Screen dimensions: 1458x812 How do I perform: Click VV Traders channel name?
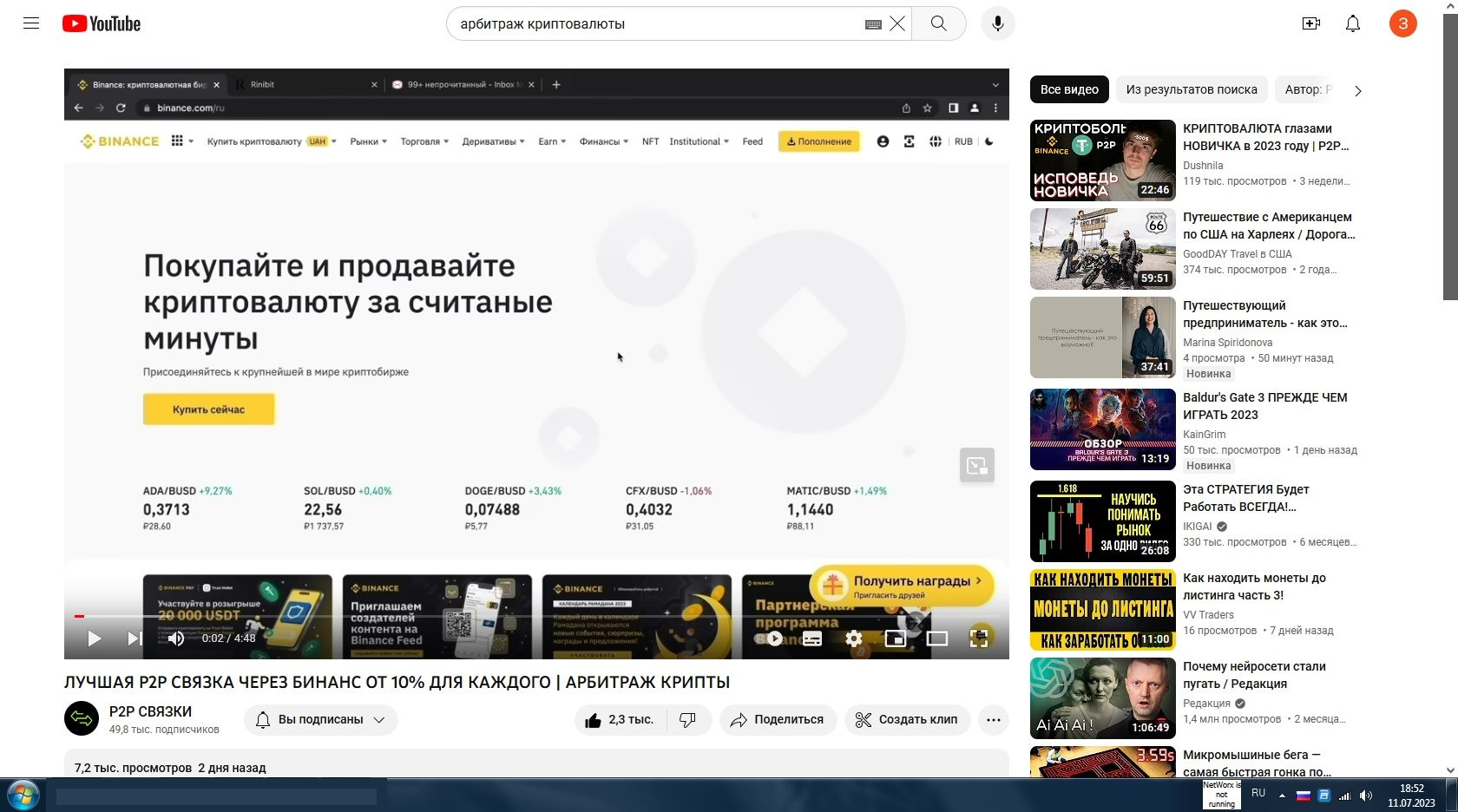coord(1208,615)
